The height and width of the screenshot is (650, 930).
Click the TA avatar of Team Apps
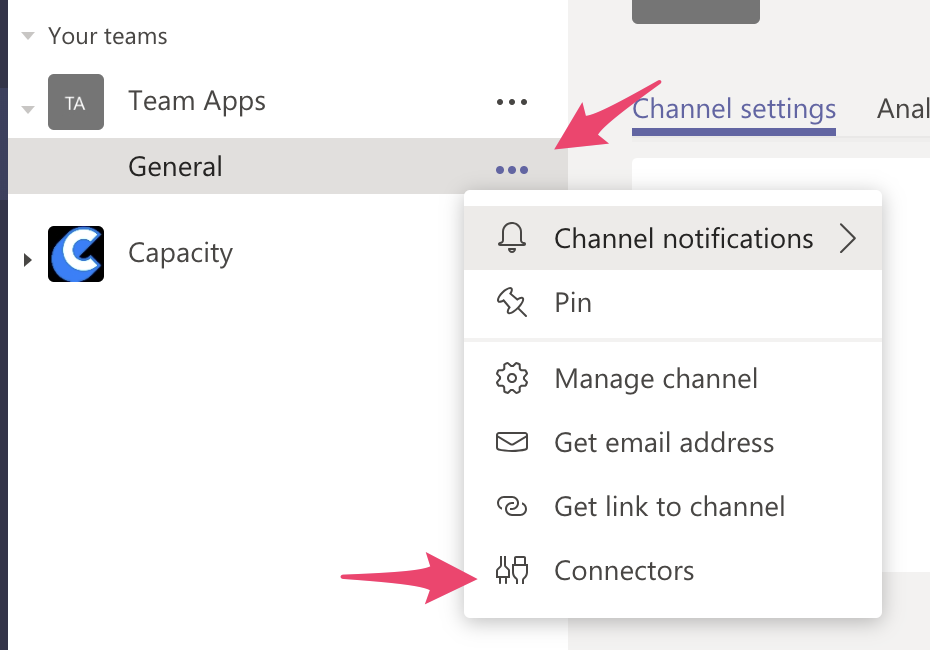pos(76,102)
